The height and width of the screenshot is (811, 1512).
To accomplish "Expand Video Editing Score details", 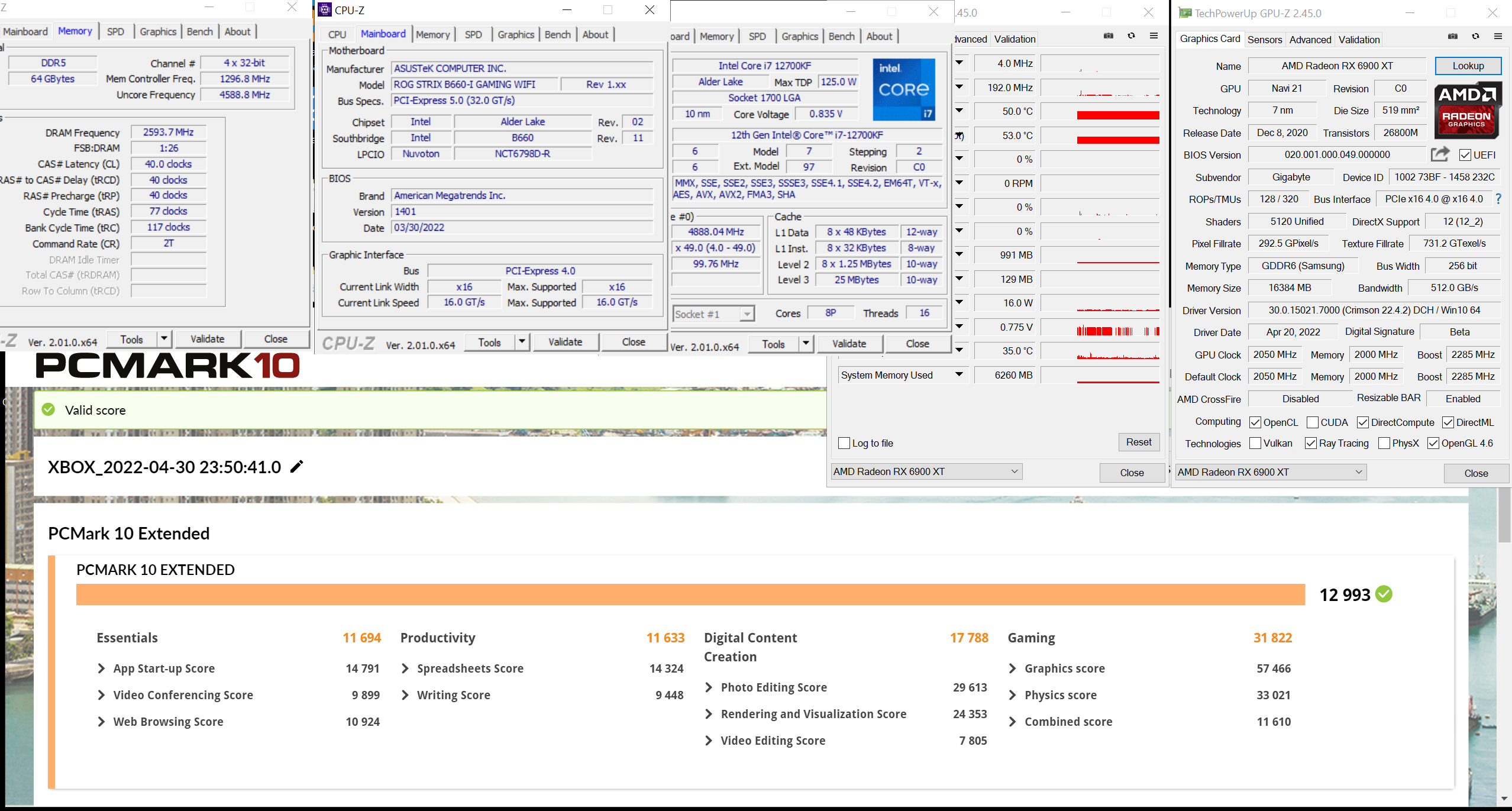I will [x=709, y=741].
